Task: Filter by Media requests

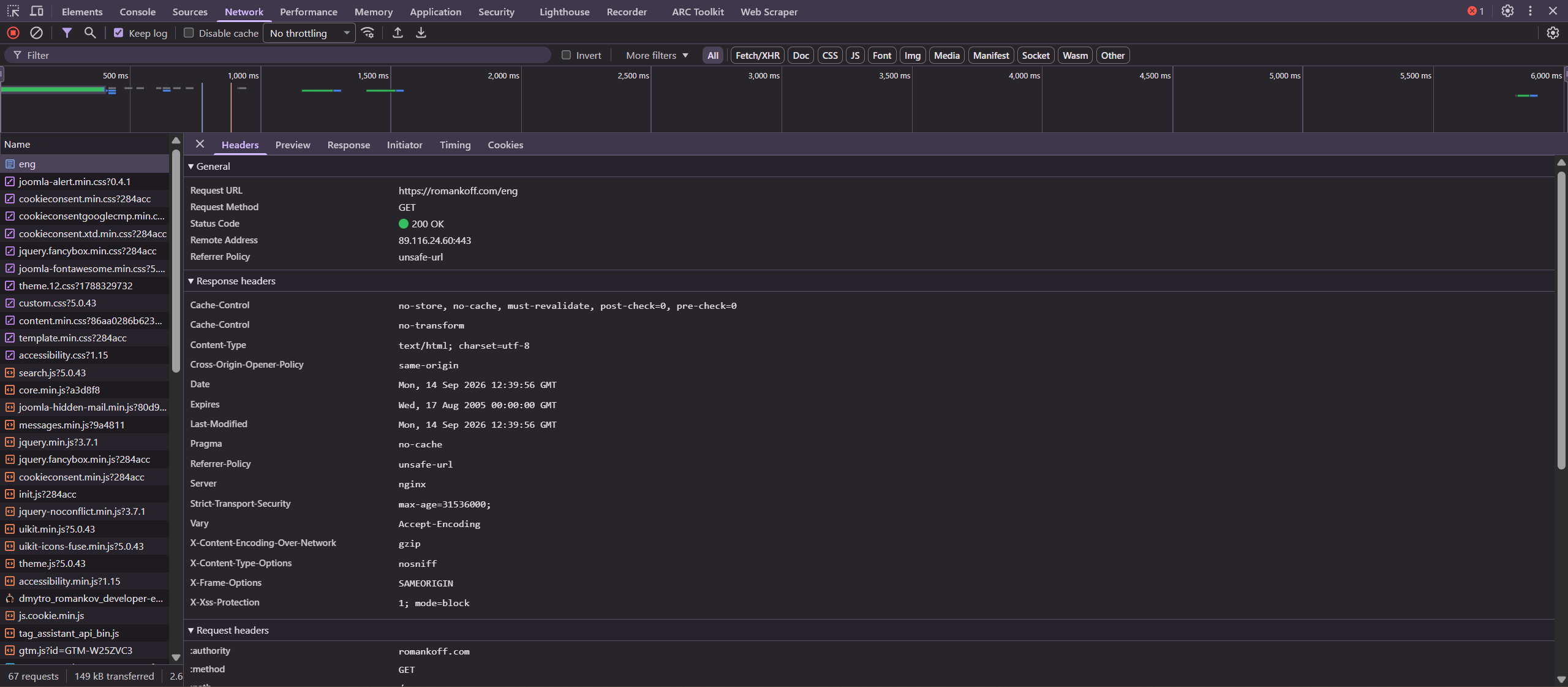Action: point(947,55)
